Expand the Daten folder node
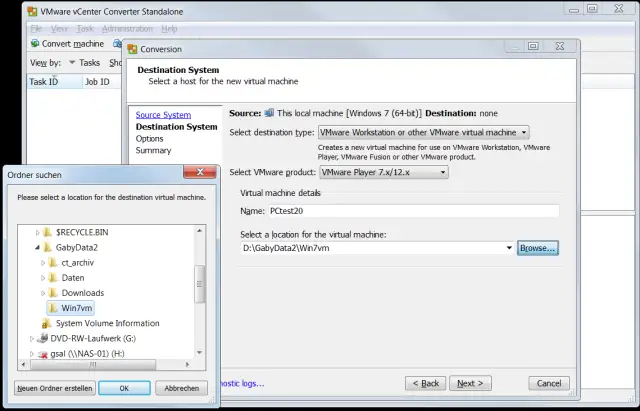The height and width of the screenshot is (411, 640). 43,278
